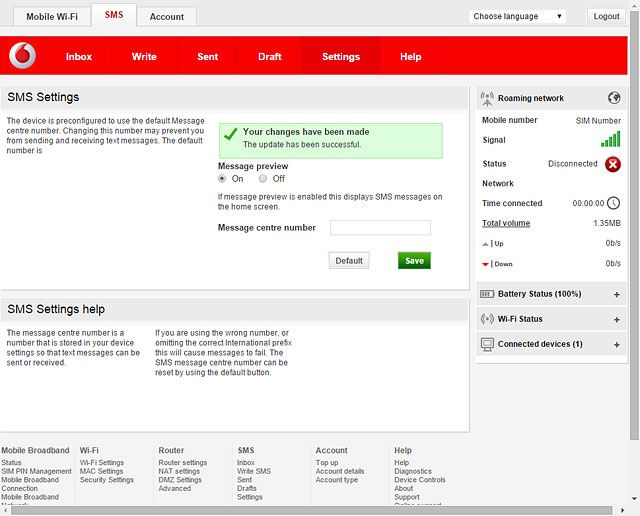640x516 pixels.
Task: Click the battery status icon
Action: [488, 294]
